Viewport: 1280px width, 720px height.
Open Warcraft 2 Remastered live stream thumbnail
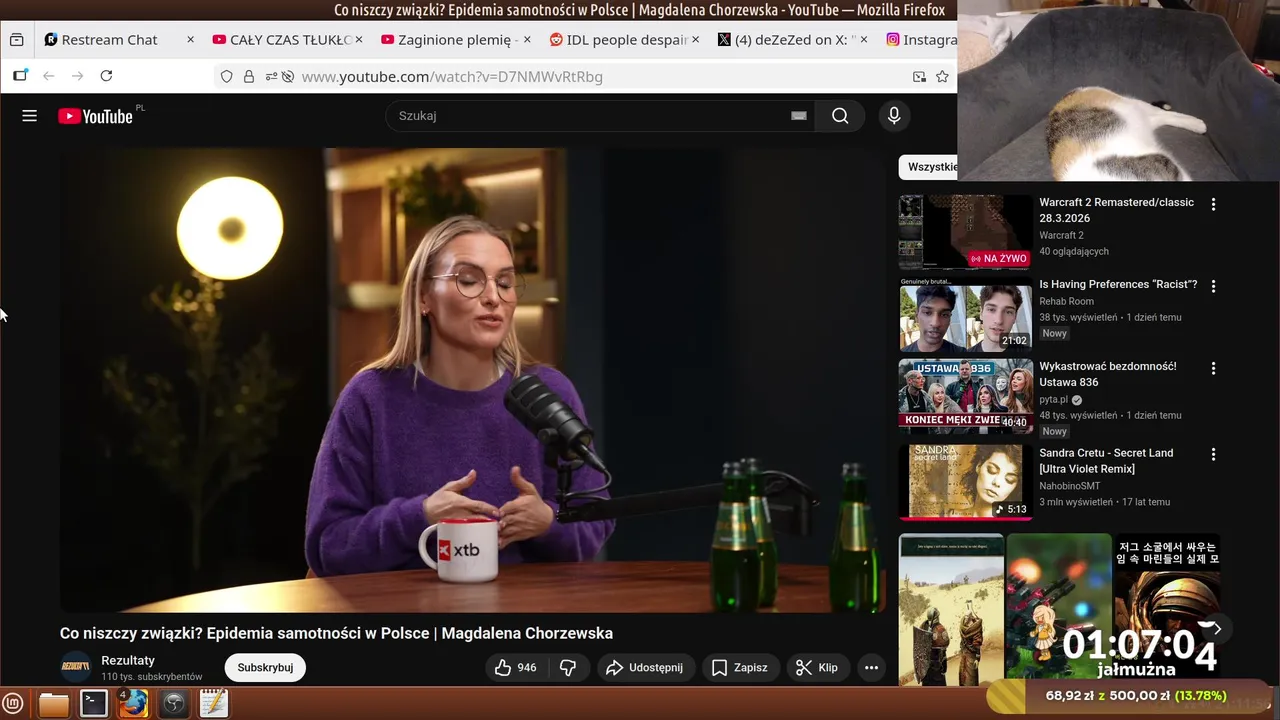pos(965,232)
